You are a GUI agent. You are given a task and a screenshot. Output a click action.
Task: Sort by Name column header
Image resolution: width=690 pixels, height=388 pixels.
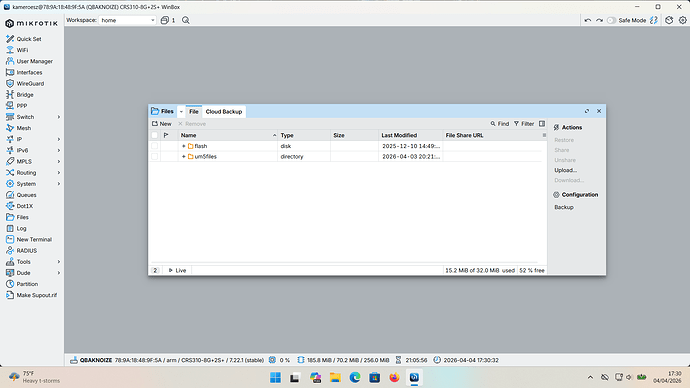(x=228, y=135)
